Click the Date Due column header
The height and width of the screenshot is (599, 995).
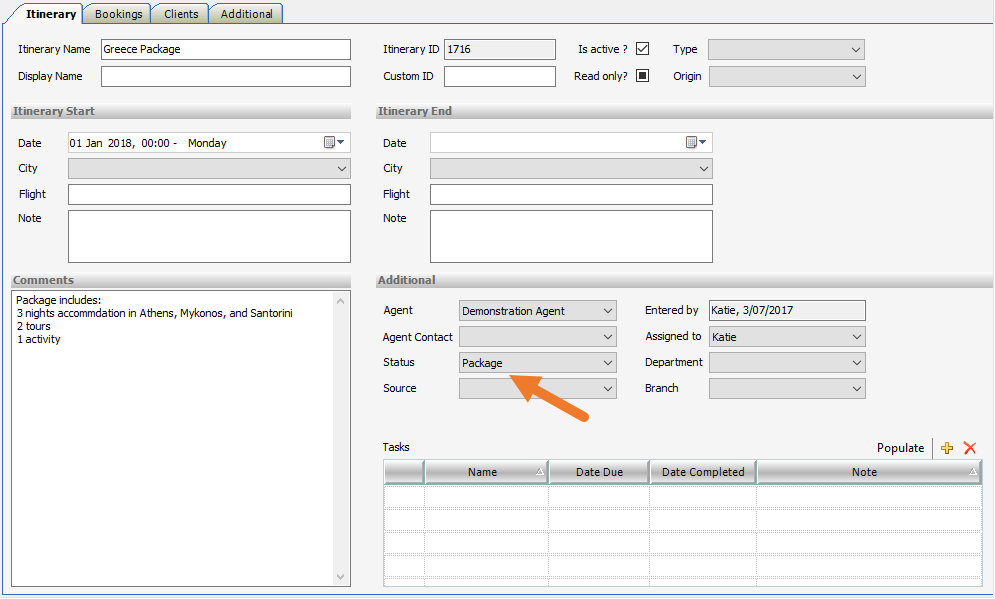click(599, 472)
